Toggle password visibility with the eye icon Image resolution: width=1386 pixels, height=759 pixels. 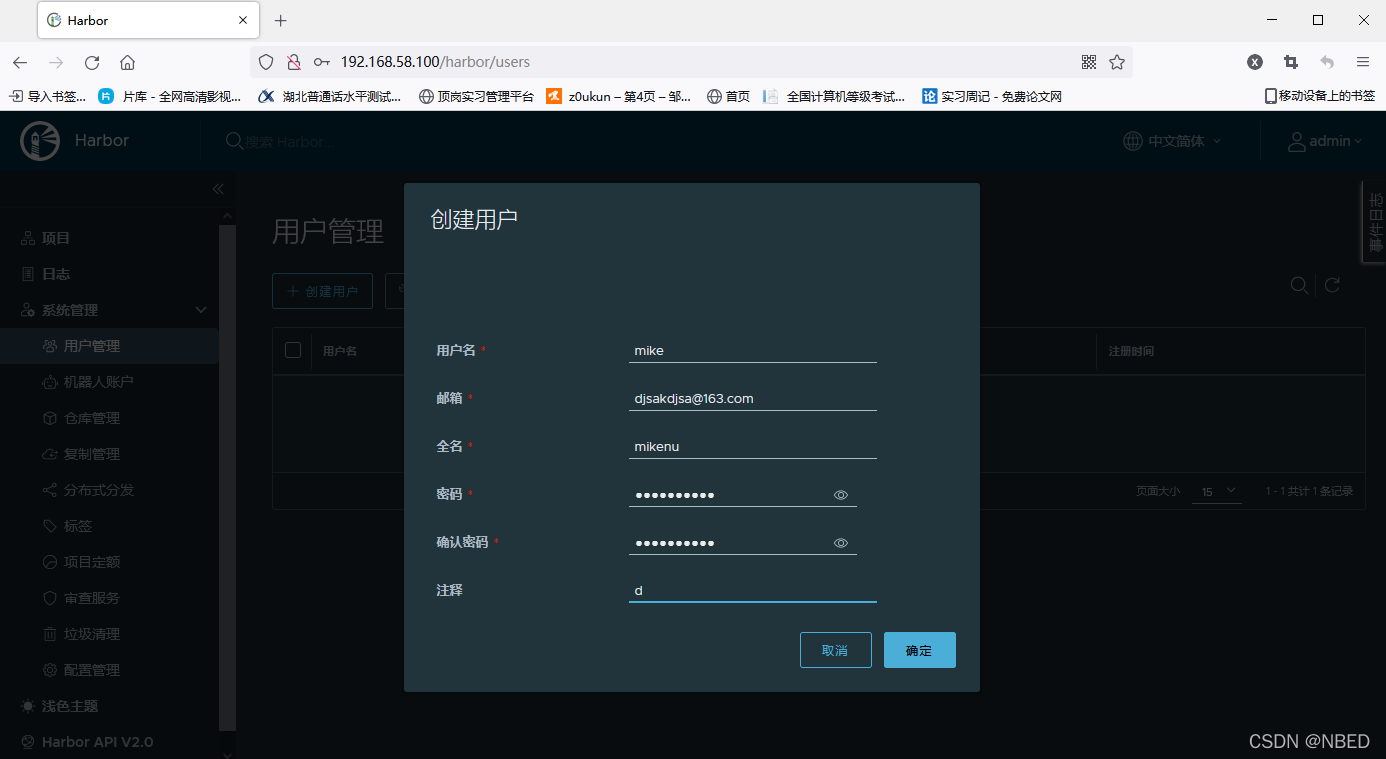coord(840,494)
